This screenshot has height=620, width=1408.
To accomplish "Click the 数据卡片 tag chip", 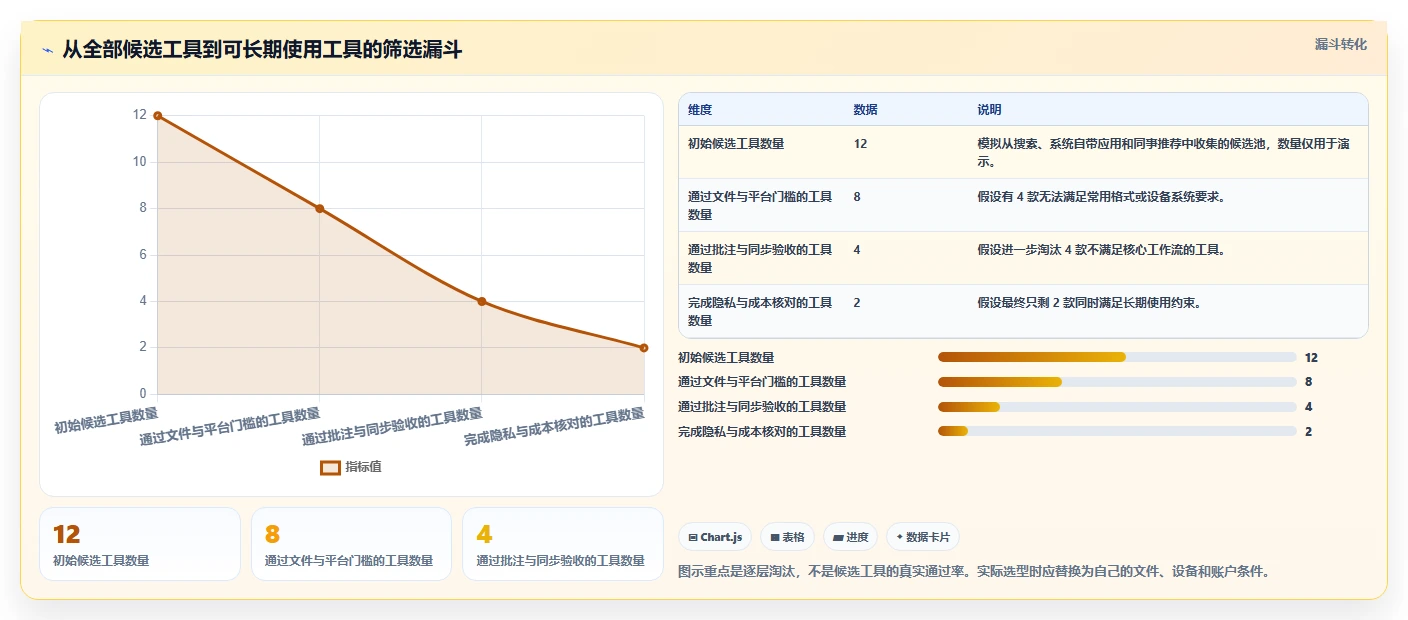I will [x=922, y=537].
